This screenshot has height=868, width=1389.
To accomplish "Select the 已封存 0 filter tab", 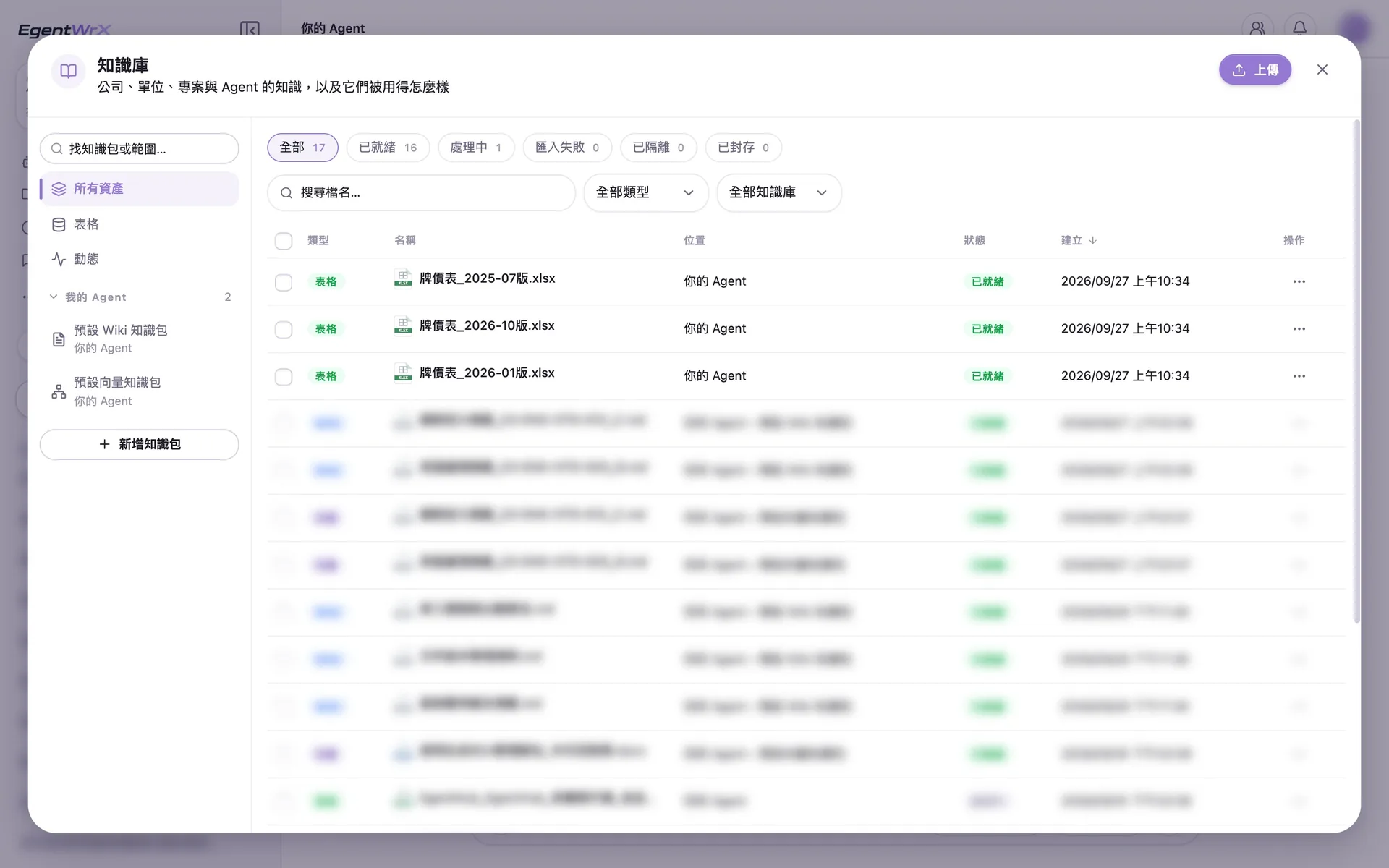I will [743, 148].
